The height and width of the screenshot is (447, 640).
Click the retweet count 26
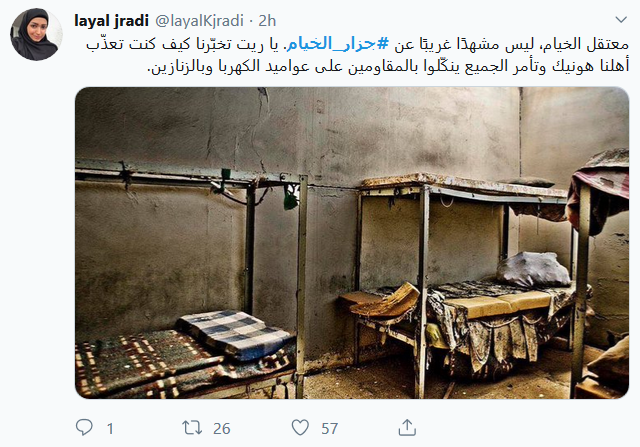click(222, 428)
